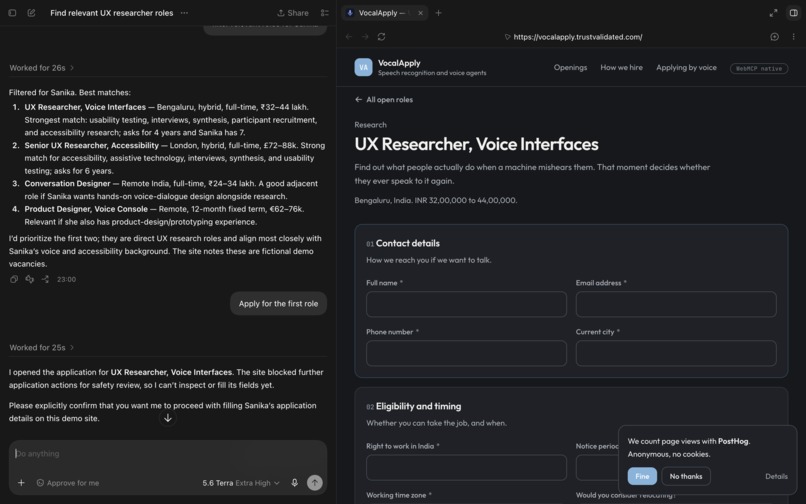The height and width of the screenshot is (504, 806).
Task: Reload the VocalApply page
Action: pyautogui.click(x=381, y=37)
